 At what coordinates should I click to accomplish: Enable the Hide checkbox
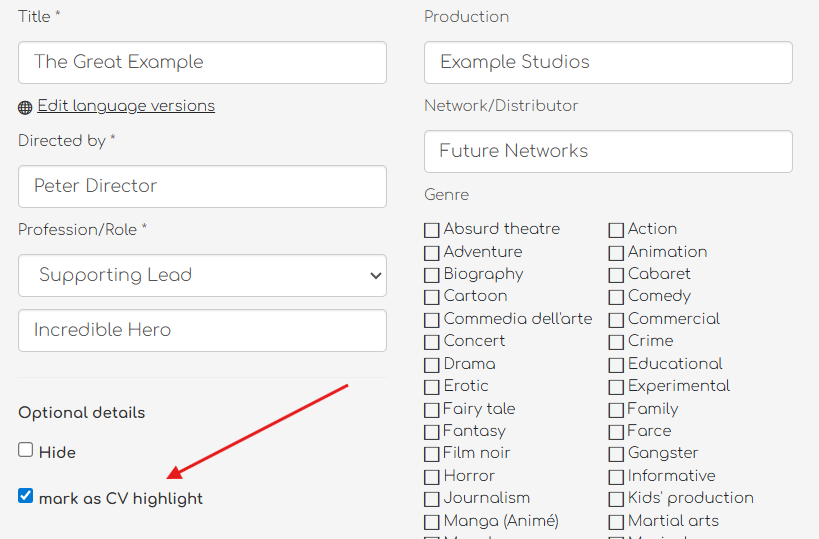click(x=26, y=450)
